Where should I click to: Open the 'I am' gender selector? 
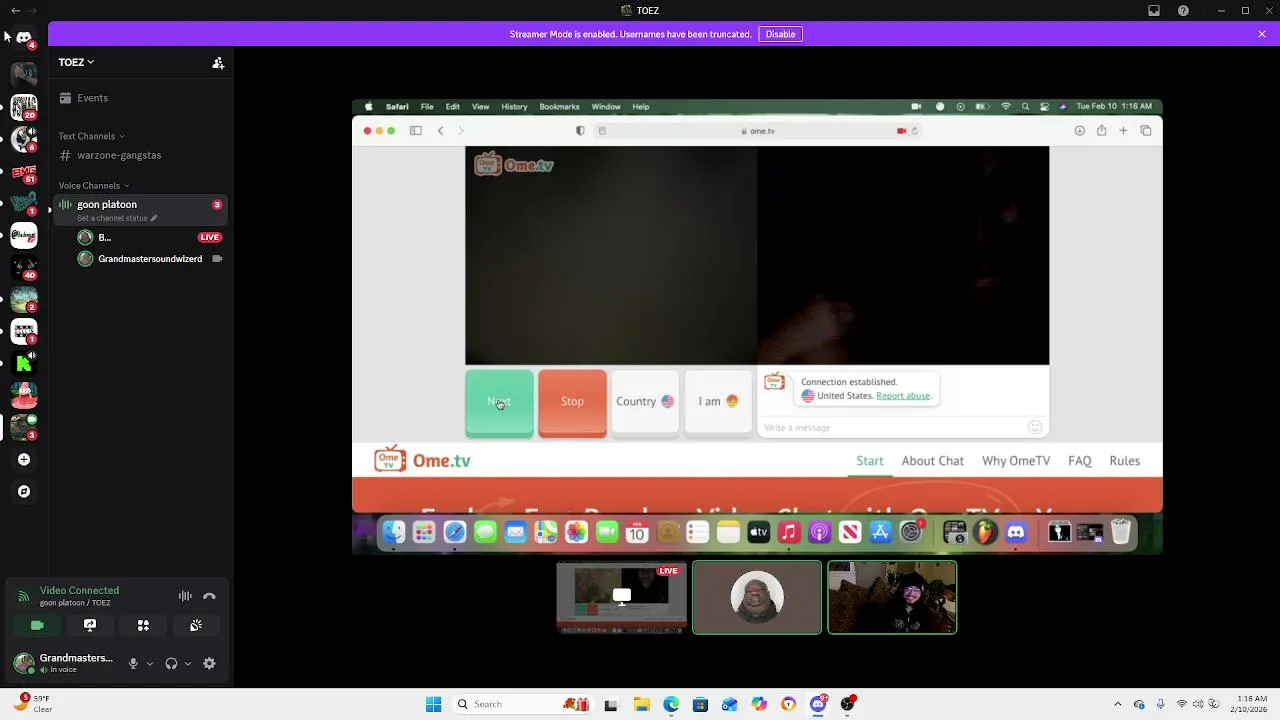click(x=718, y=403)
